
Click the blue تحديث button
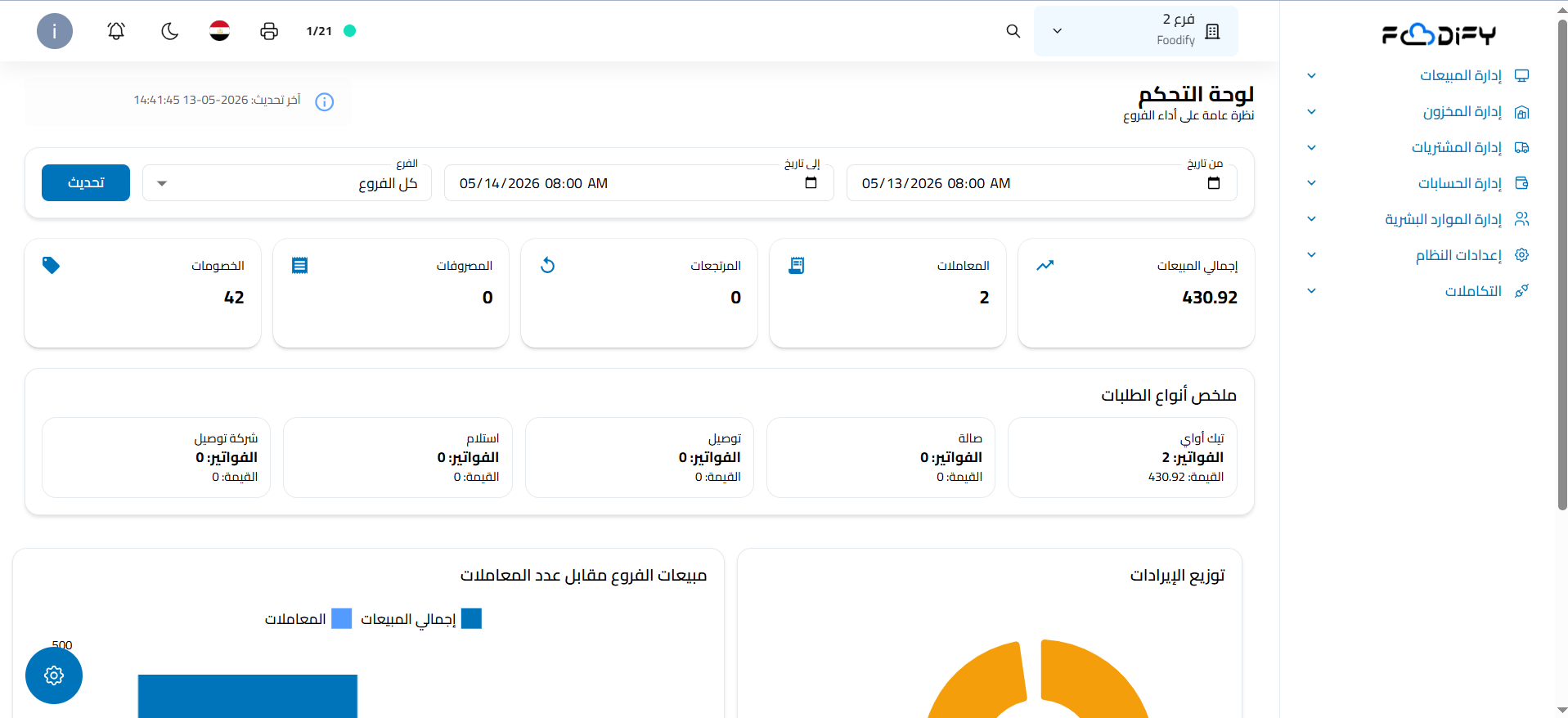86,182
